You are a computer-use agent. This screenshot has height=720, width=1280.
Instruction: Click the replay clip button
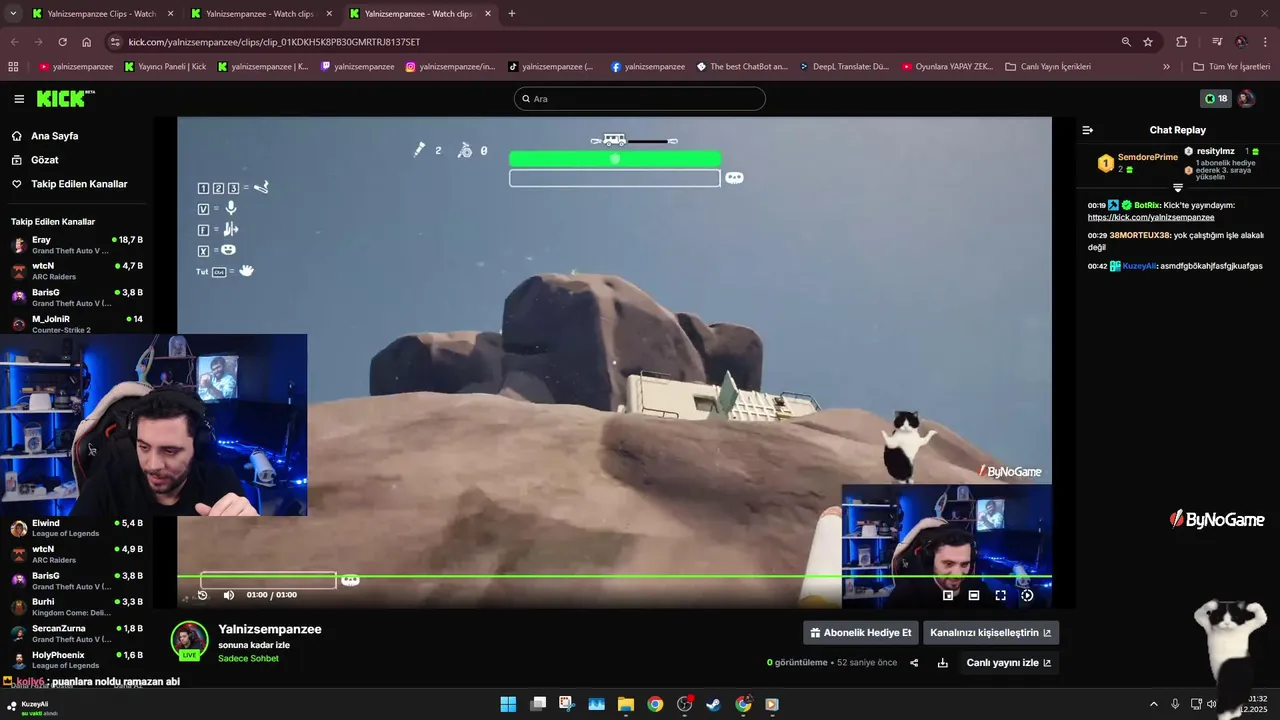point(203,595)
